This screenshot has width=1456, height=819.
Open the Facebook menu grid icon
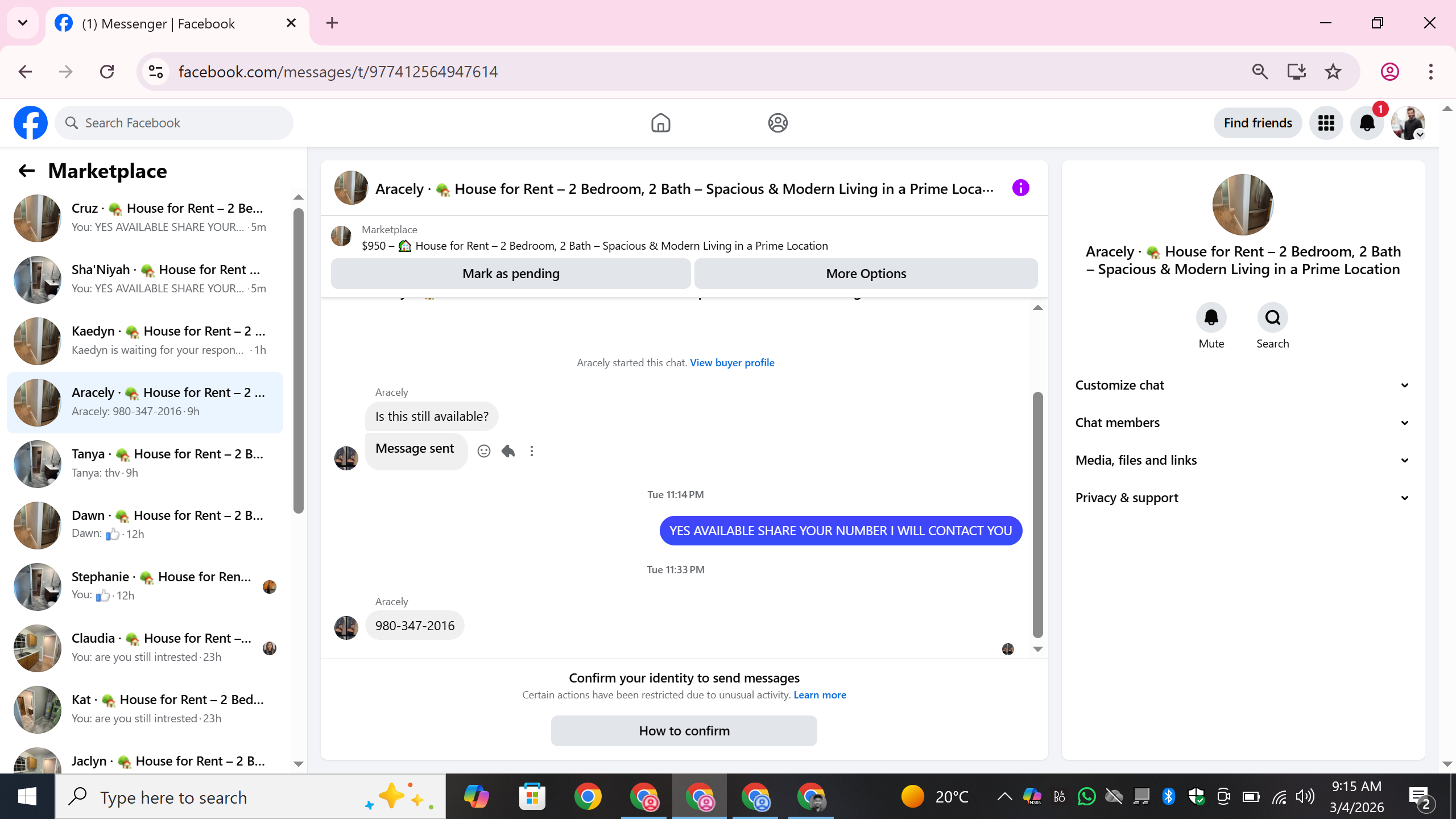(1326, 123)
